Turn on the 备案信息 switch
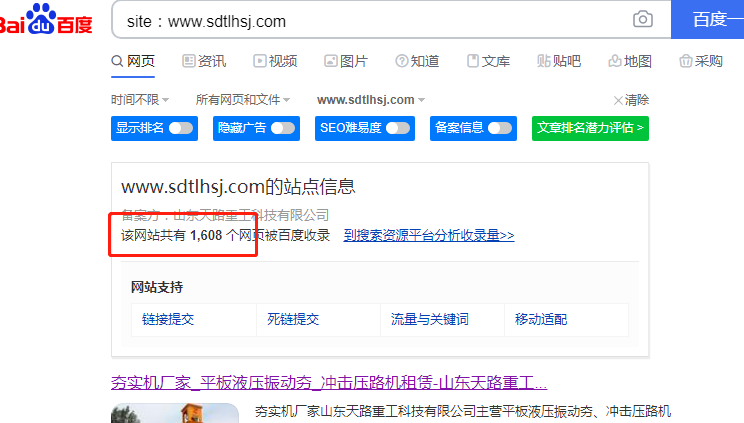744x423 pixels. click(x=500, y=128)
